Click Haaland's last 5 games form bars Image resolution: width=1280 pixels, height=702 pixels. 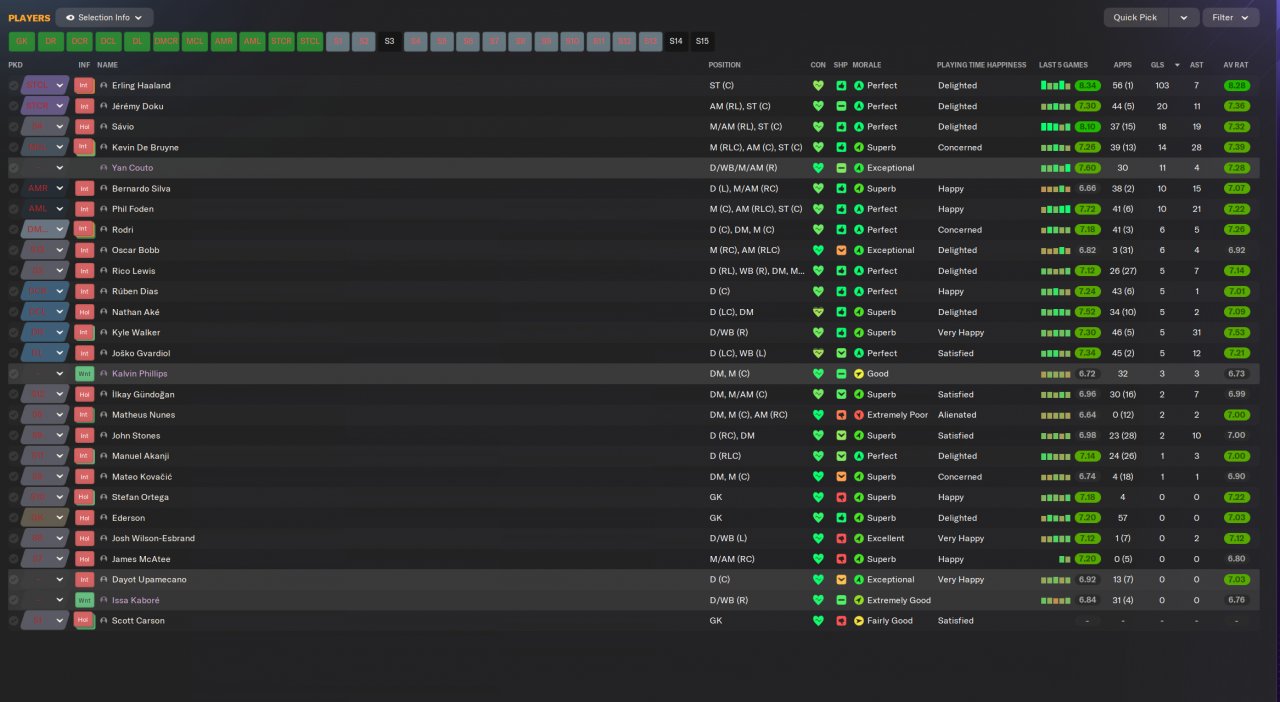pyautogui.click(x=1056, y=86)
